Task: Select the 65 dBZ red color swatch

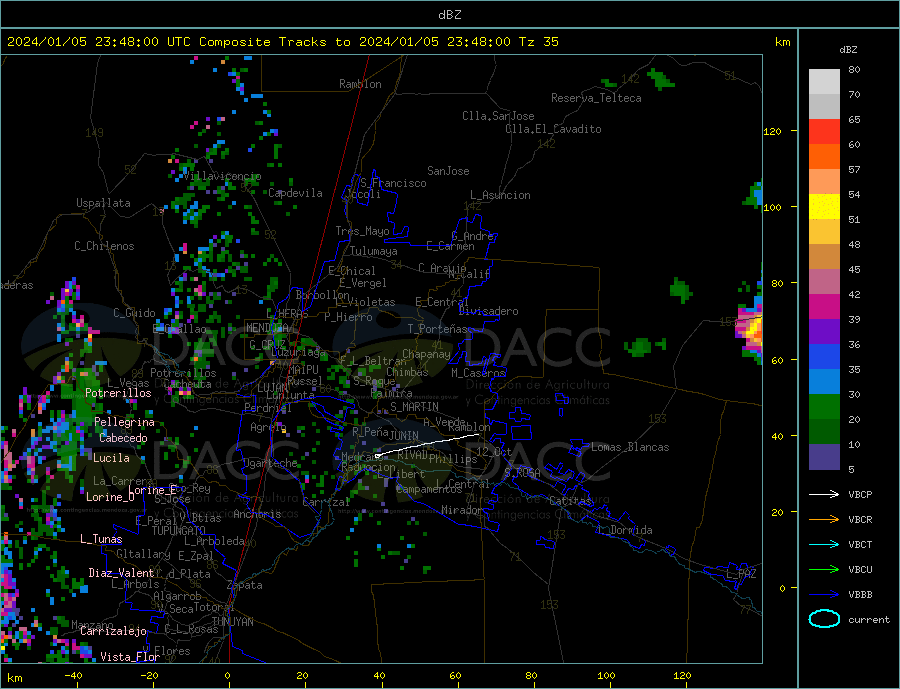Action: [824, 131]
